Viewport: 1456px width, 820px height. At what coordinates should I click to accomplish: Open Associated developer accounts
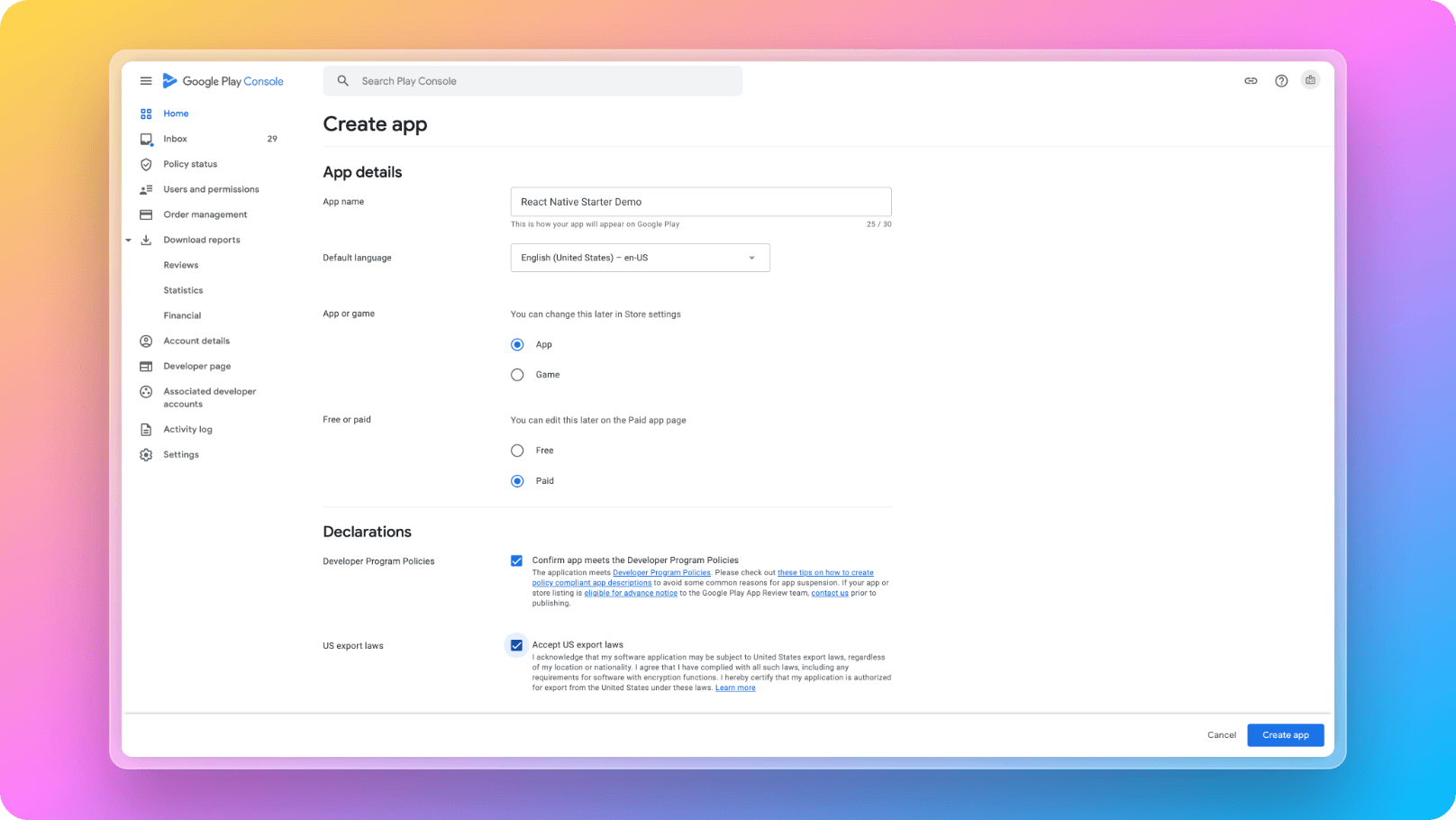209,397
